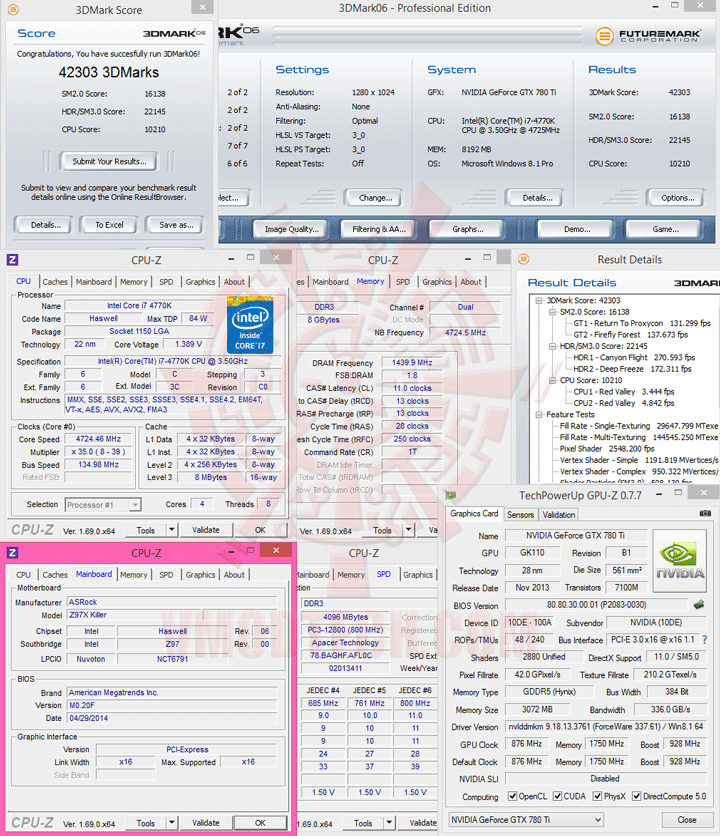The image size is (720, 836).
Task: Toggle the PhysX checkbox in GPU-Z
Action: tap(598, 796)
